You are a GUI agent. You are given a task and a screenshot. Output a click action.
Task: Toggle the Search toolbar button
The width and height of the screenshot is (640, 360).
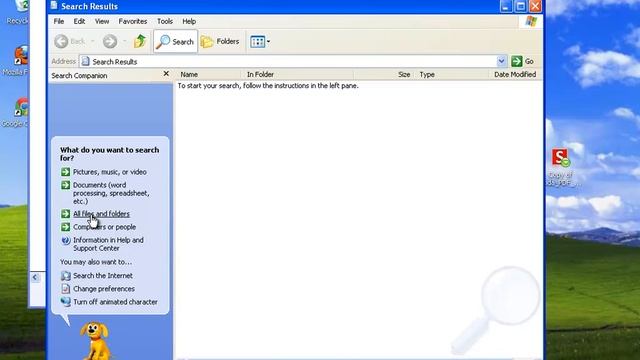pyautogui.click(x=176, y=41)
